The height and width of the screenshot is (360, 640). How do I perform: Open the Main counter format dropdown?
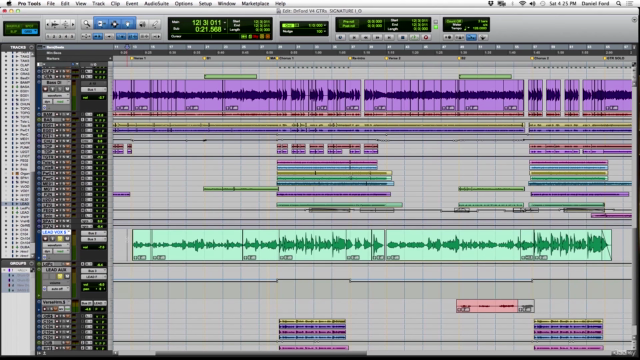pos(225,23)
